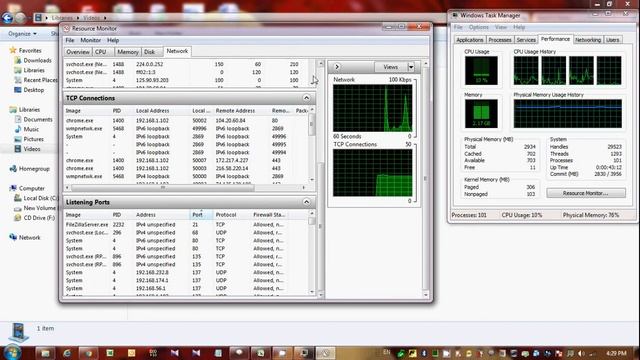Open Internet Explorer from the taskbar

click(x=67, y=353)
